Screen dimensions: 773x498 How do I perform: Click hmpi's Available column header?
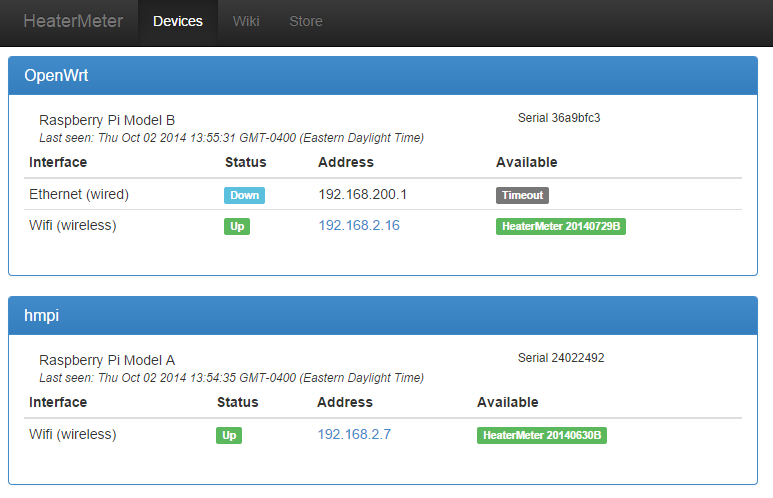coord(507,402)
